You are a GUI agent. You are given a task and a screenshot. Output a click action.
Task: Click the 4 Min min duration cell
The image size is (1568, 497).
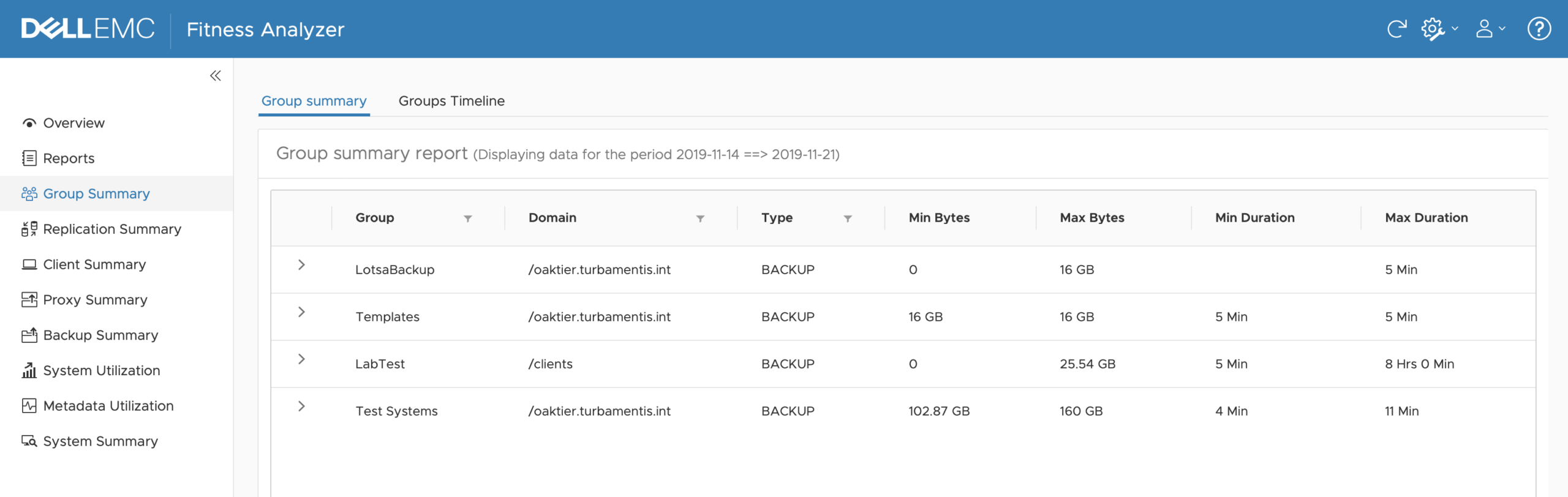pyautogui.click(x=1231, y=411)
